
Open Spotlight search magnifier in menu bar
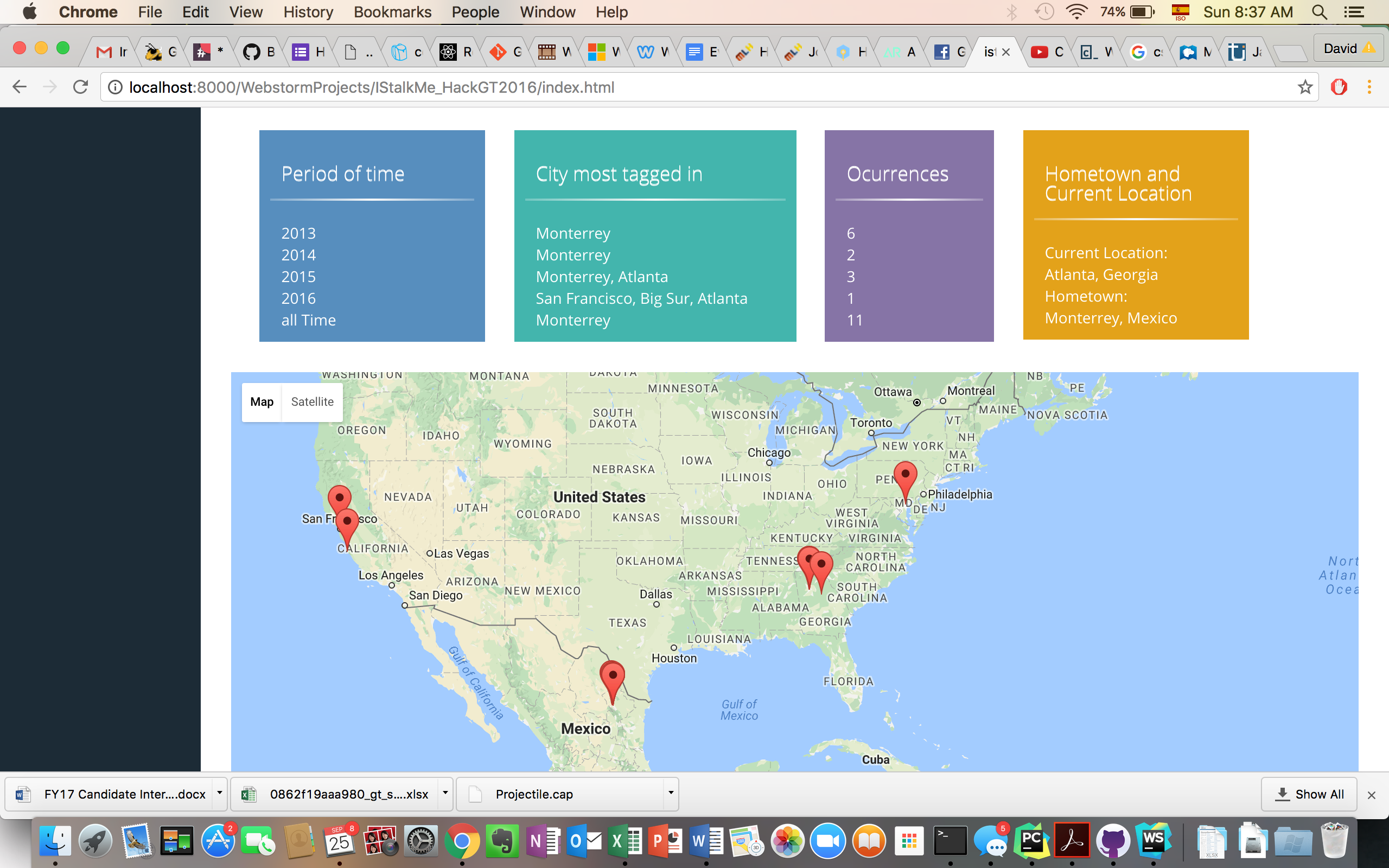pos(1319,12)
